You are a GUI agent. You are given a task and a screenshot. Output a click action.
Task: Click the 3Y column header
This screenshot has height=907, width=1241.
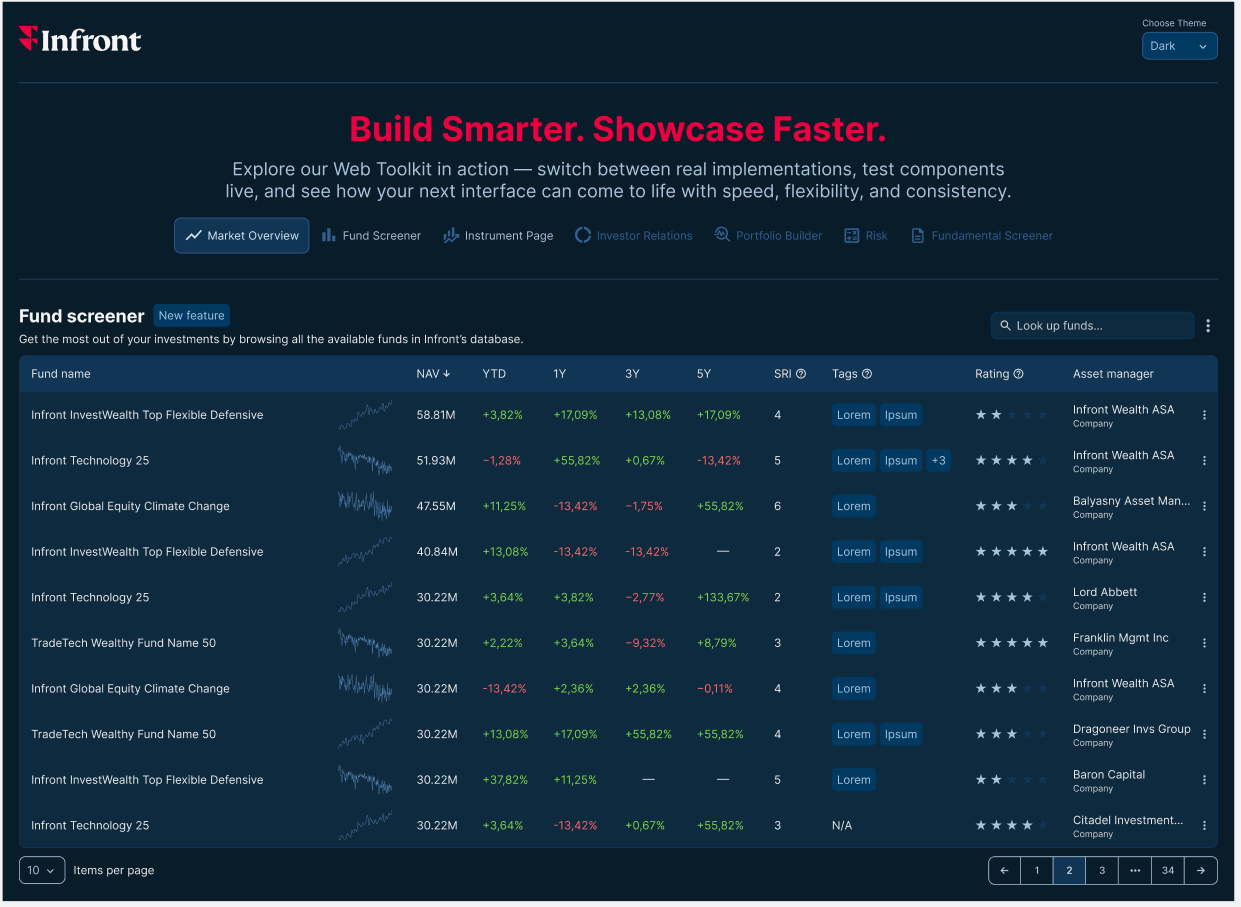click(x=632, y=374)
